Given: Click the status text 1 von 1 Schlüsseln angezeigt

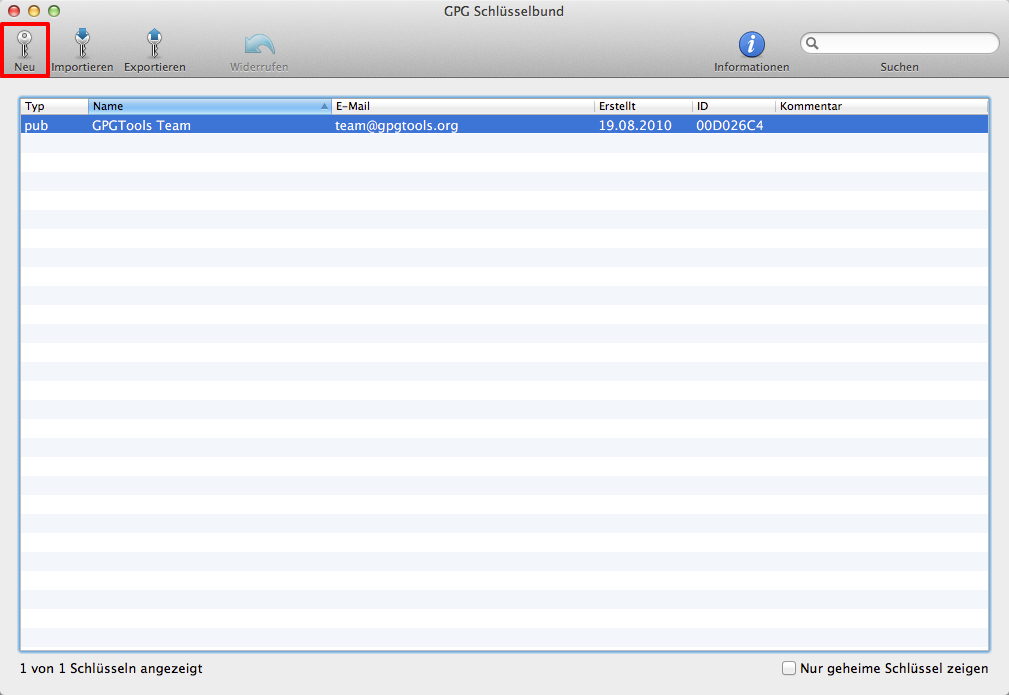Looking at the screenshot, I should (111, 668).
